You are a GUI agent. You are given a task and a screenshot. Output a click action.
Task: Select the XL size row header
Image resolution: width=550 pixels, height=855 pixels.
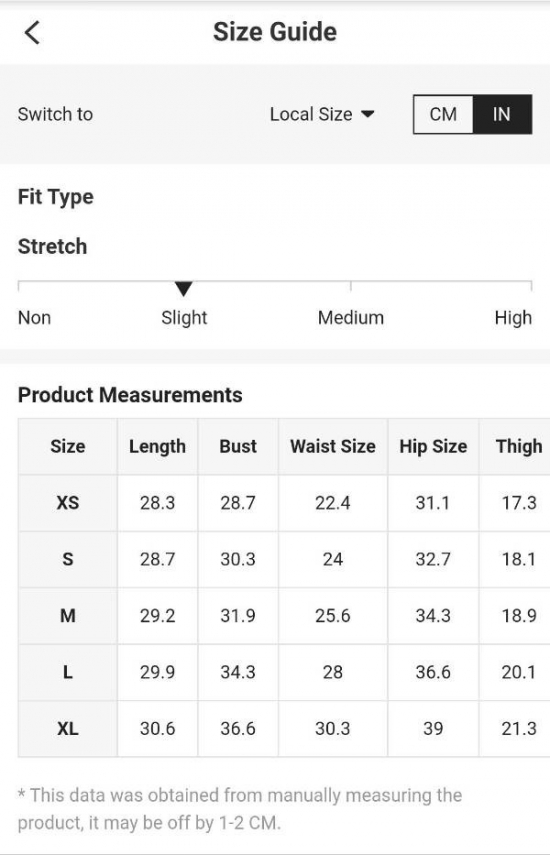(68, 728)
